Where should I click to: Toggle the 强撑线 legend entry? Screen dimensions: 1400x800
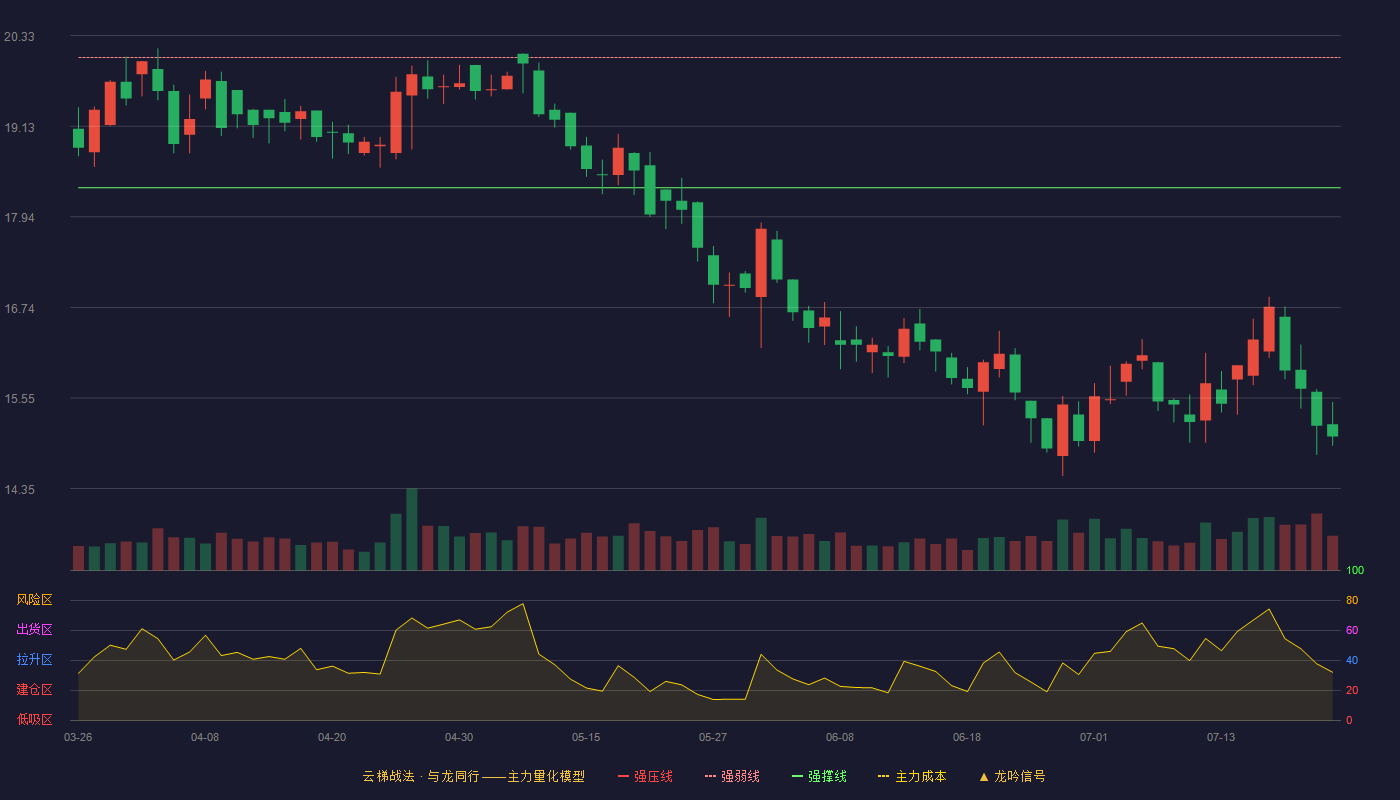pyautogui.click(x=819, y=776)
